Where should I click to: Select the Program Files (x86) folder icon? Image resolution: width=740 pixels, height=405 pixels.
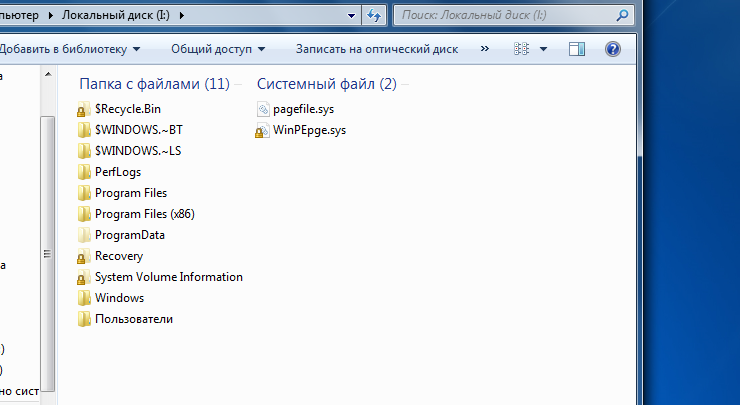click(x=84, y=214)
